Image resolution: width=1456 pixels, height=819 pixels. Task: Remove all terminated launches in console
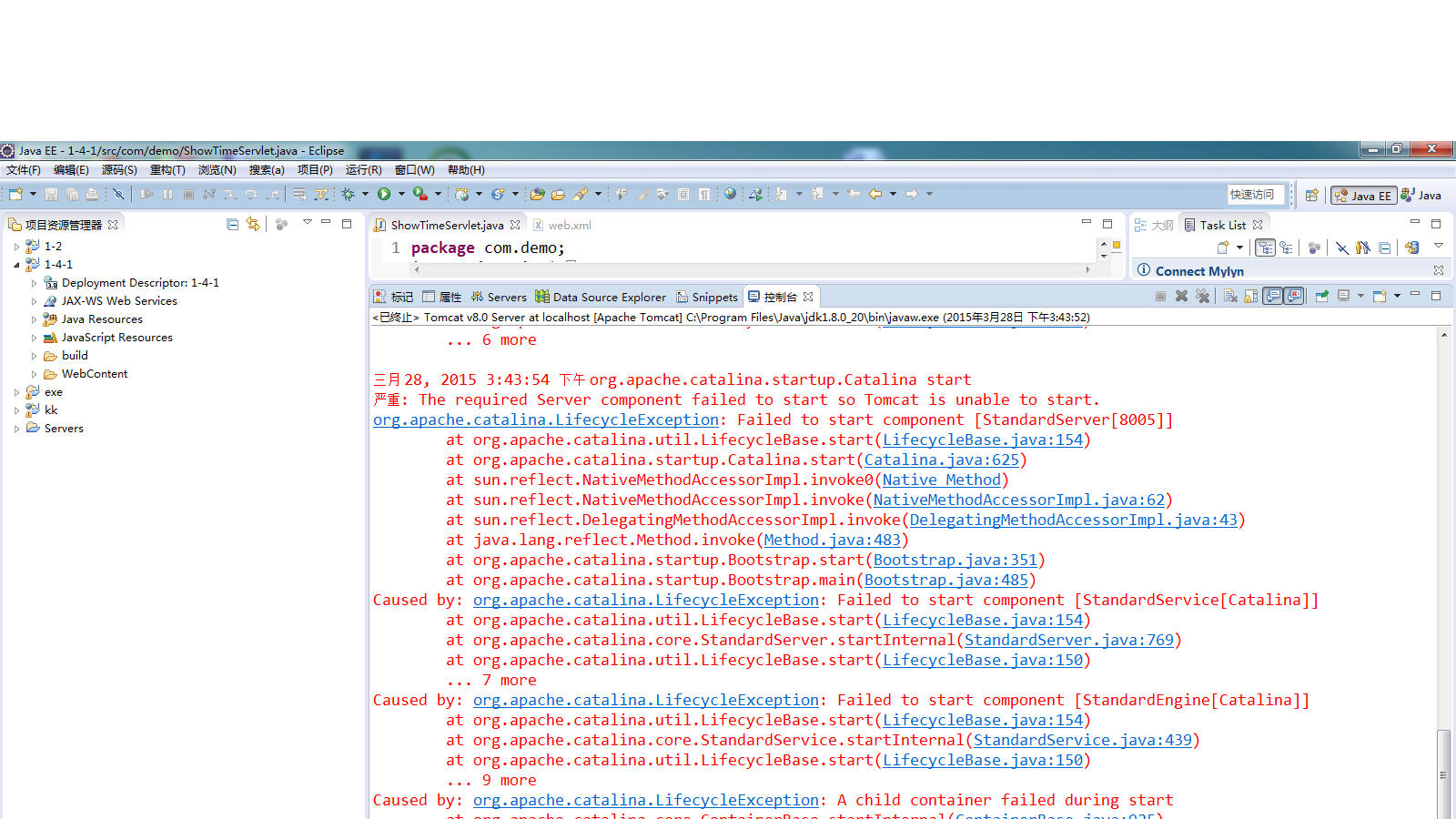click(1202, 296)
